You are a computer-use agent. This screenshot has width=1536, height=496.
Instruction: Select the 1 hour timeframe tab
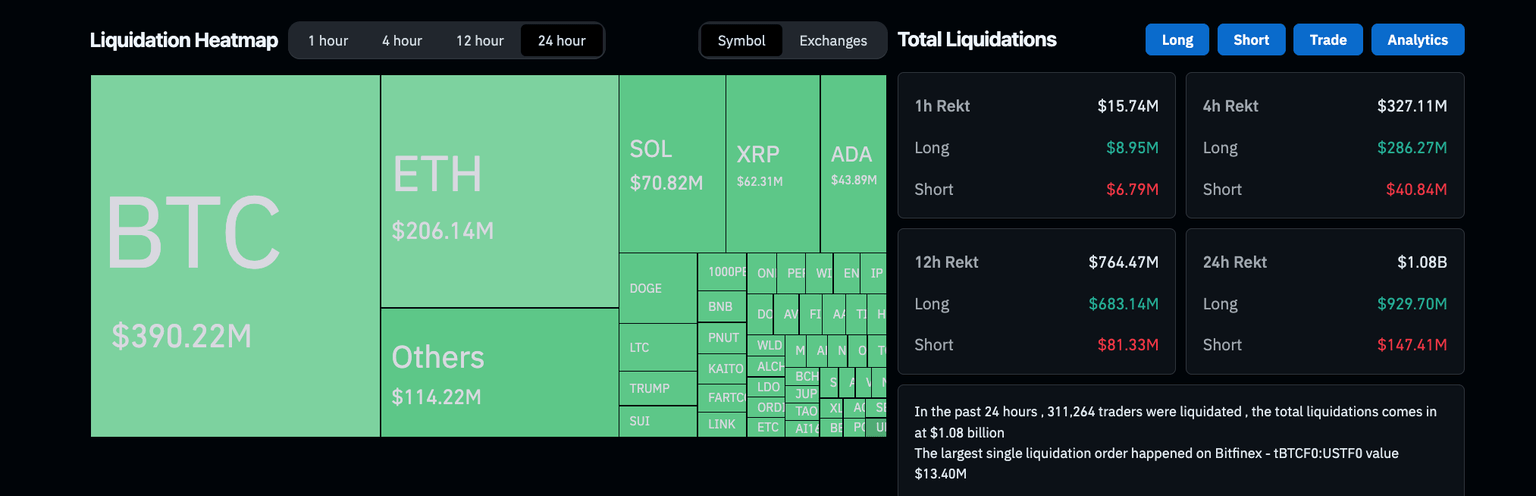coord(328,41)
